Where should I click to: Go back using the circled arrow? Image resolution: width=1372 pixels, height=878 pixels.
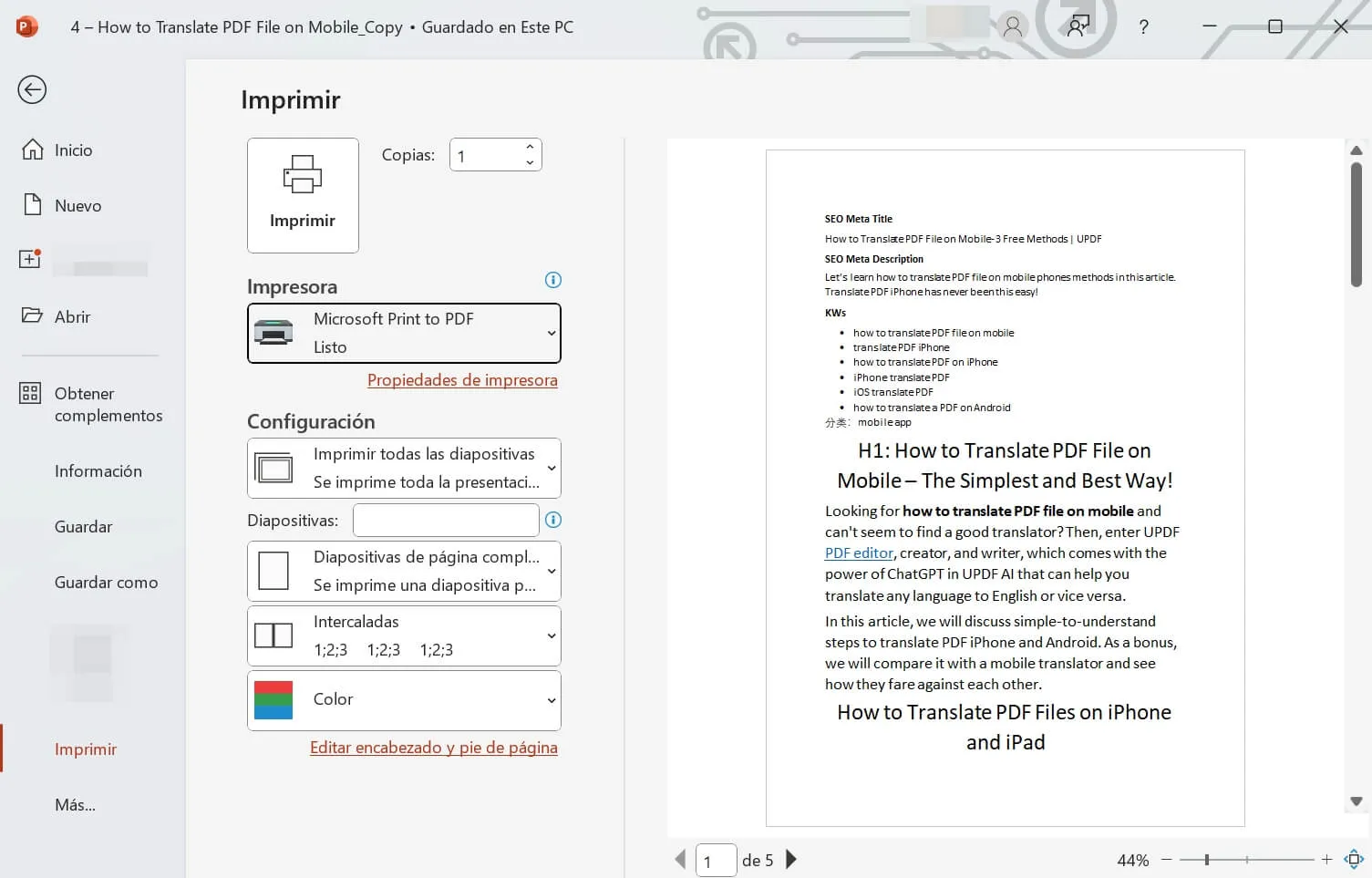pyautogui.click(x=32, y=89)
